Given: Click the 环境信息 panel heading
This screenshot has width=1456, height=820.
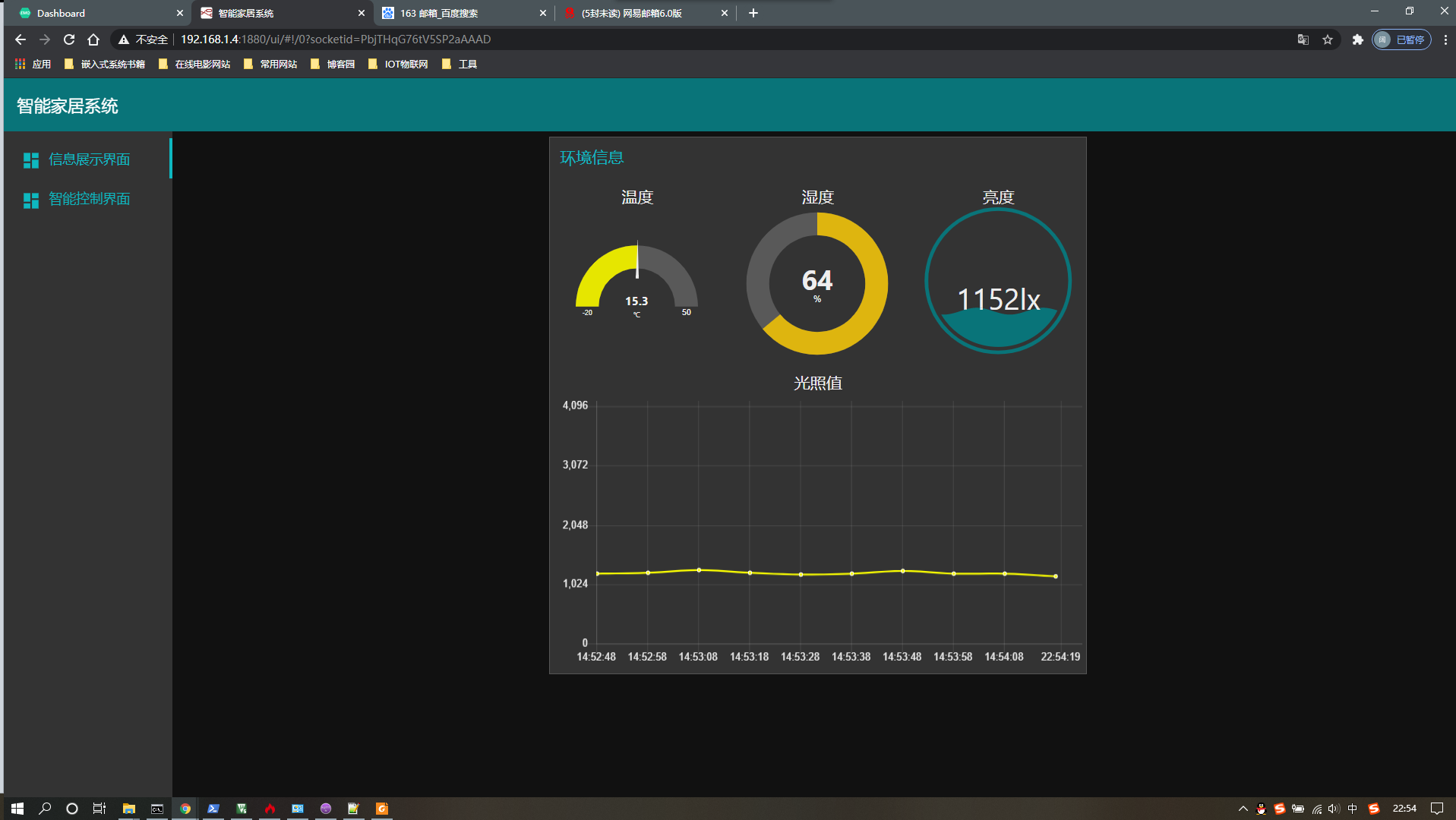Looking at the screenshot, I should pos(592,158).
